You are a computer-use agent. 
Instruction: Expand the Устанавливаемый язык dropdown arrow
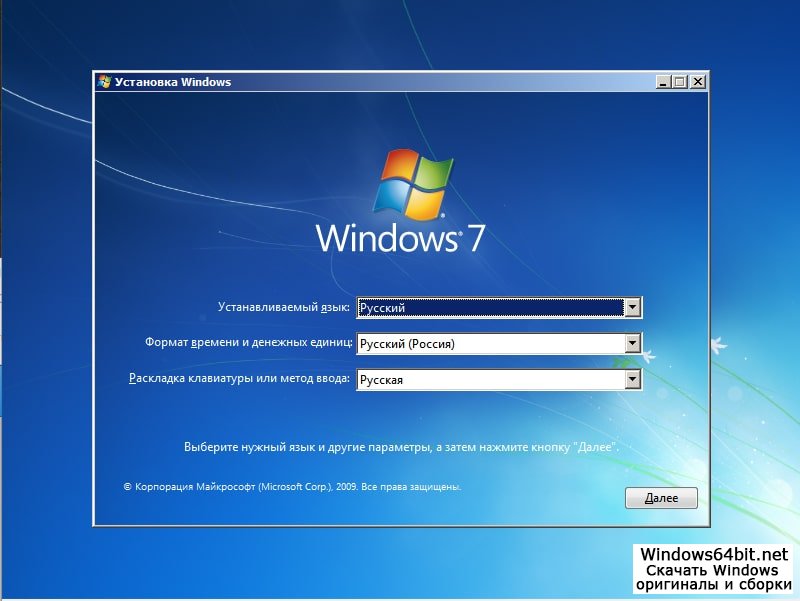tap(631, 308)
